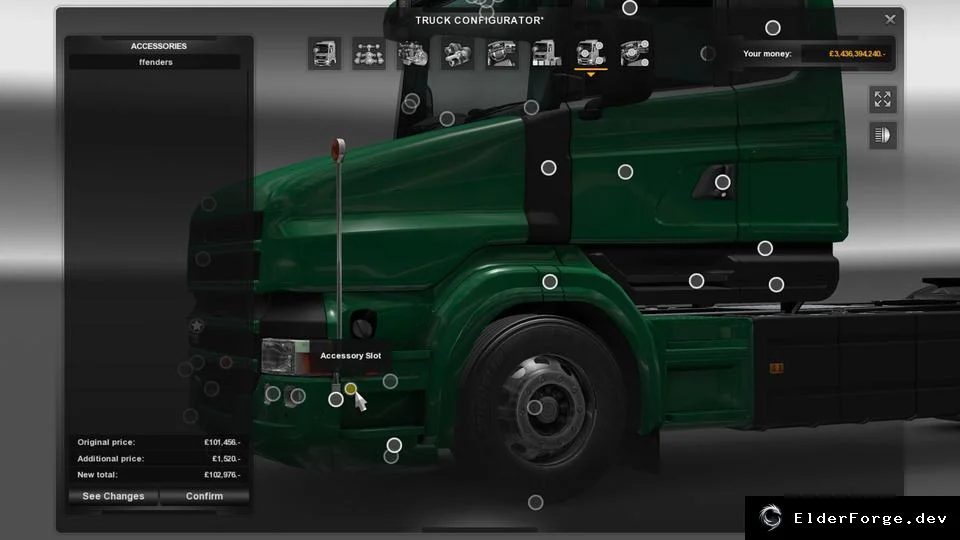Close the Truck Configurator window

[x=890, y=20]
